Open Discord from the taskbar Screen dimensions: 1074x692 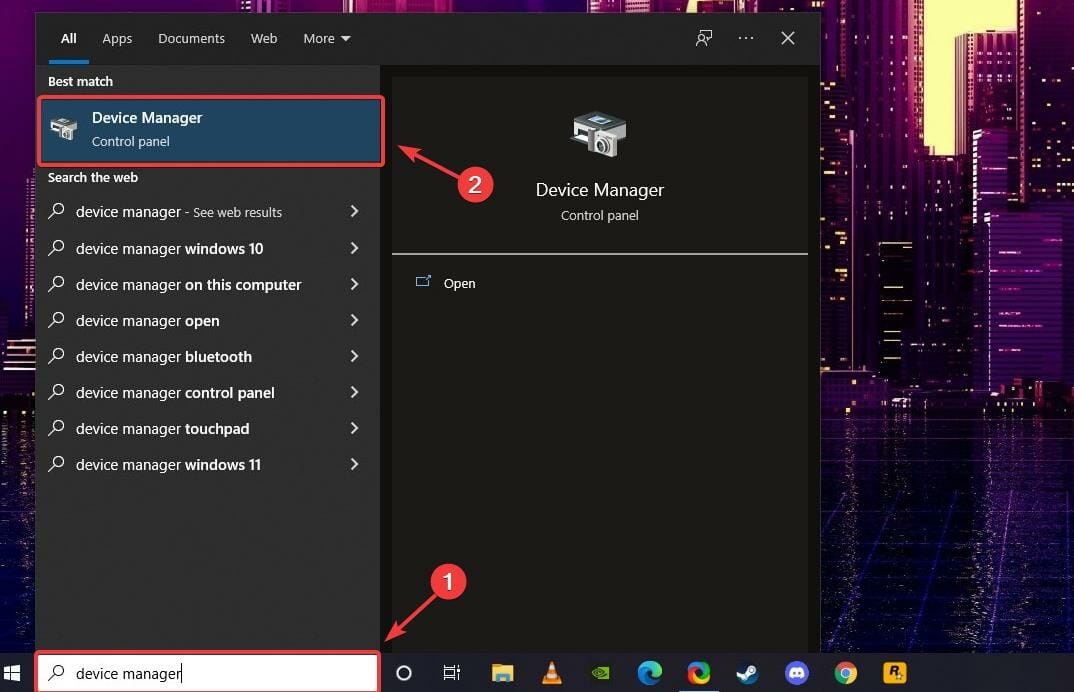796,673
